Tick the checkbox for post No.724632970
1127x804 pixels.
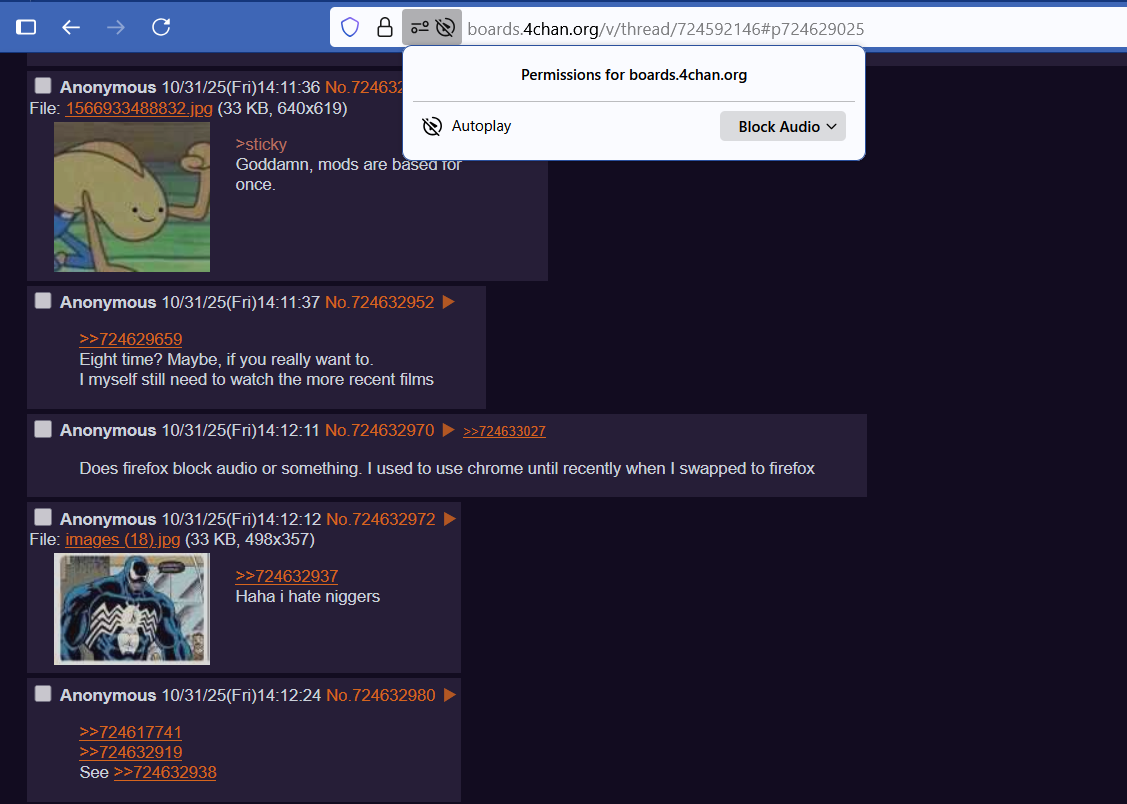point(43,429)
